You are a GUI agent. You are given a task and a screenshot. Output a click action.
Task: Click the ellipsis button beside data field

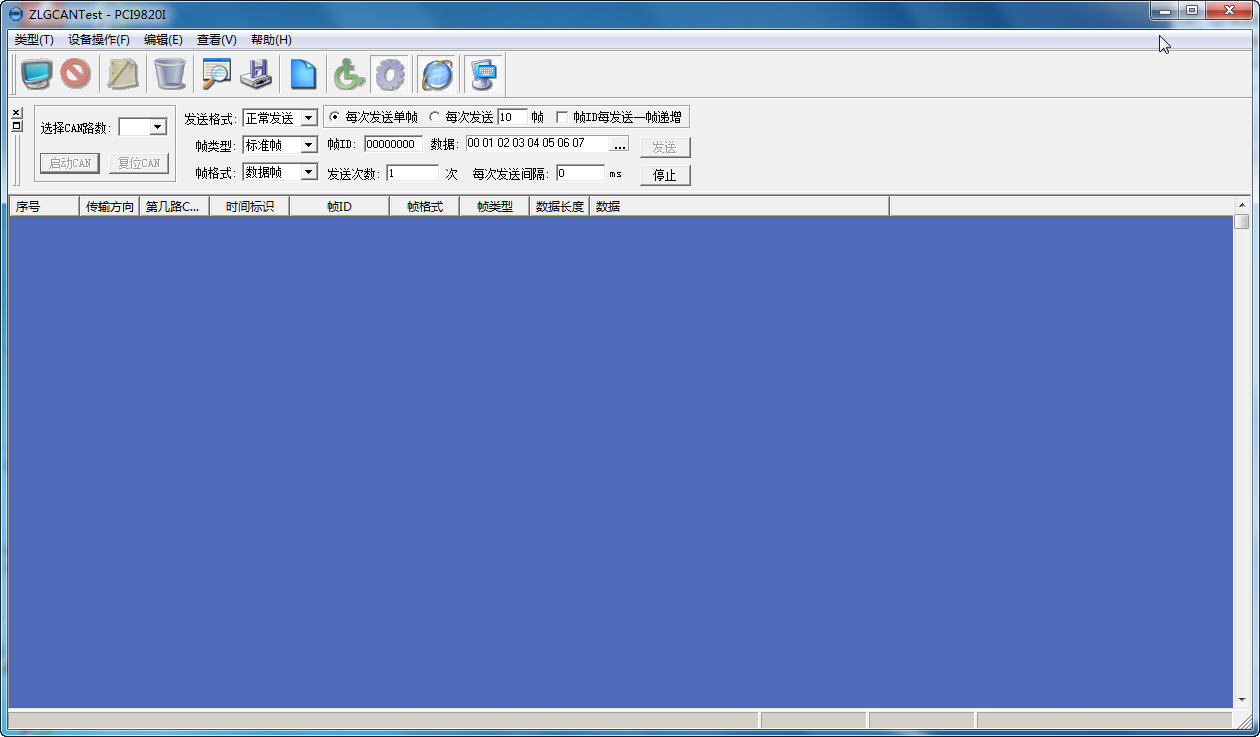(x=619, y=145)
